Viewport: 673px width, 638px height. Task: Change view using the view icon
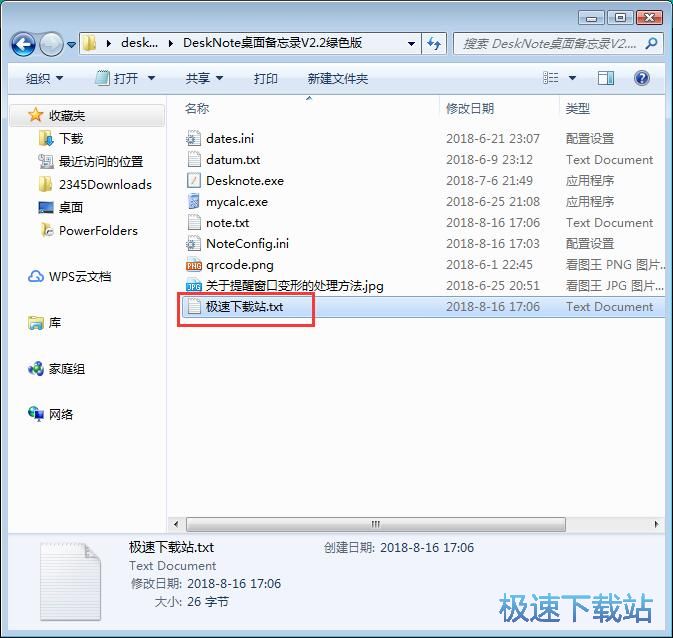[551, 78]
